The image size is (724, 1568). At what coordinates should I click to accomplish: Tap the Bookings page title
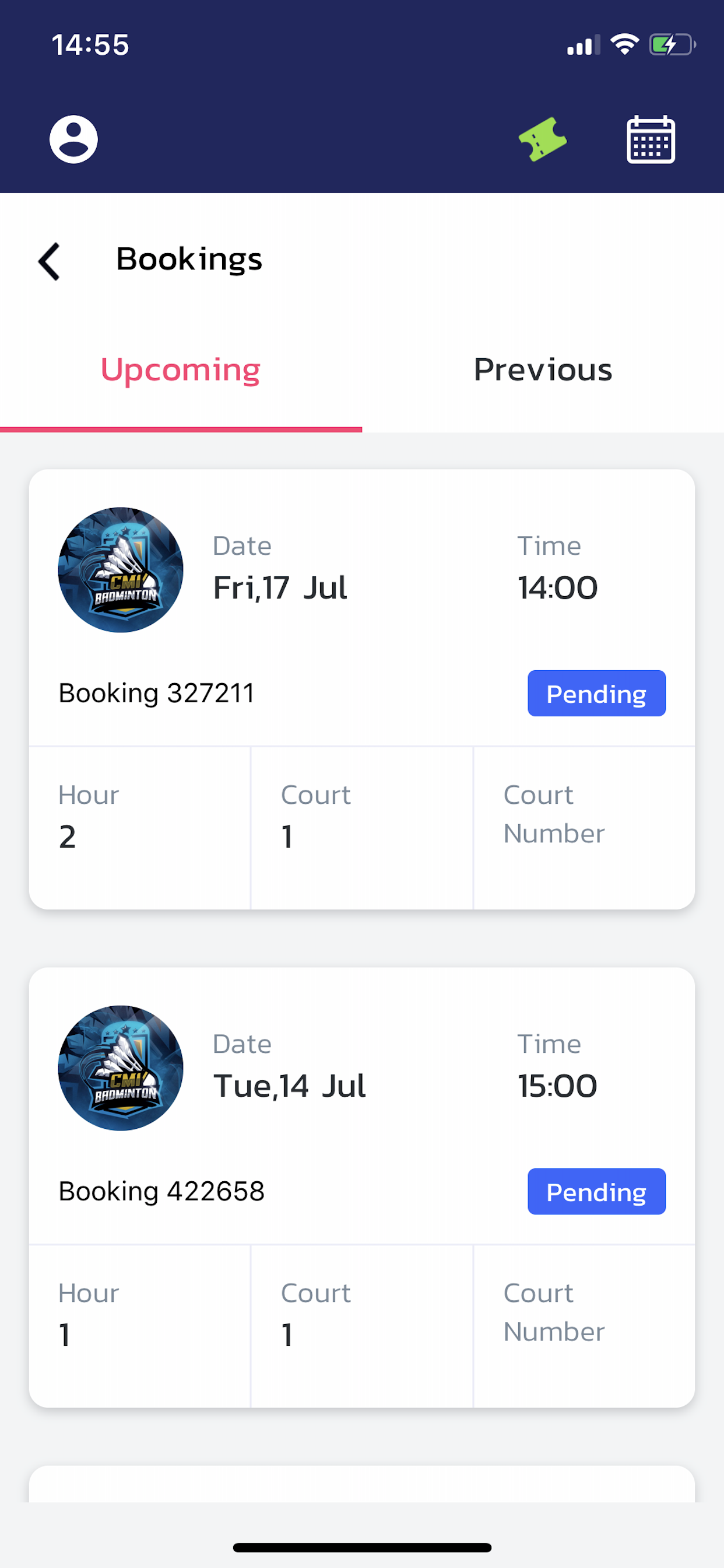click(x=189, y=260)
